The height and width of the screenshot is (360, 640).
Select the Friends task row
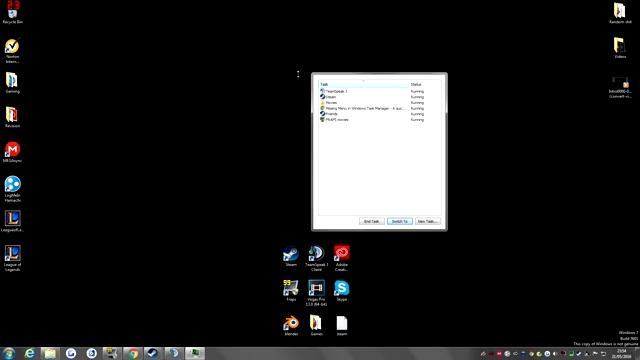(380, 114)
